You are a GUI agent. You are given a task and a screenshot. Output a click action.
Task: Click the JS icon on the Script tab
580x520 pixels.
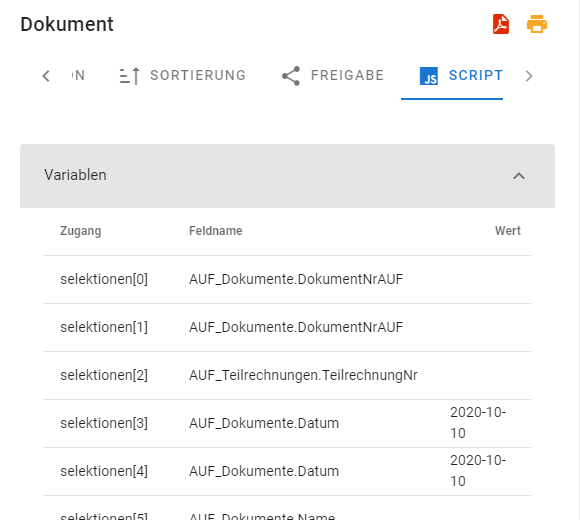429,76
